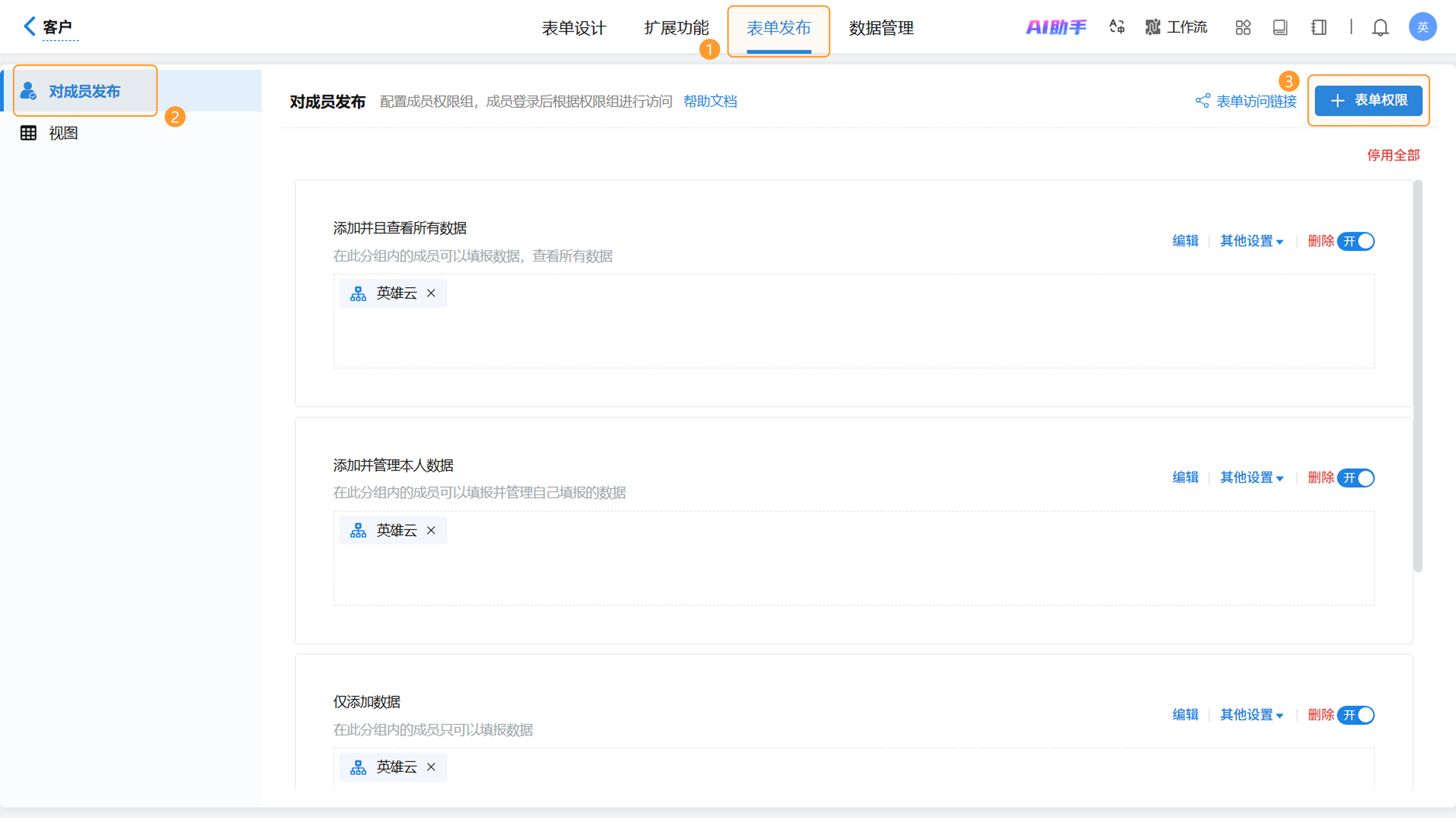The height and width of the screenshot is (818, 1456).
Task: Click the 对成员发布 person icon in sidebar
Action: click(x=28, y=91)
